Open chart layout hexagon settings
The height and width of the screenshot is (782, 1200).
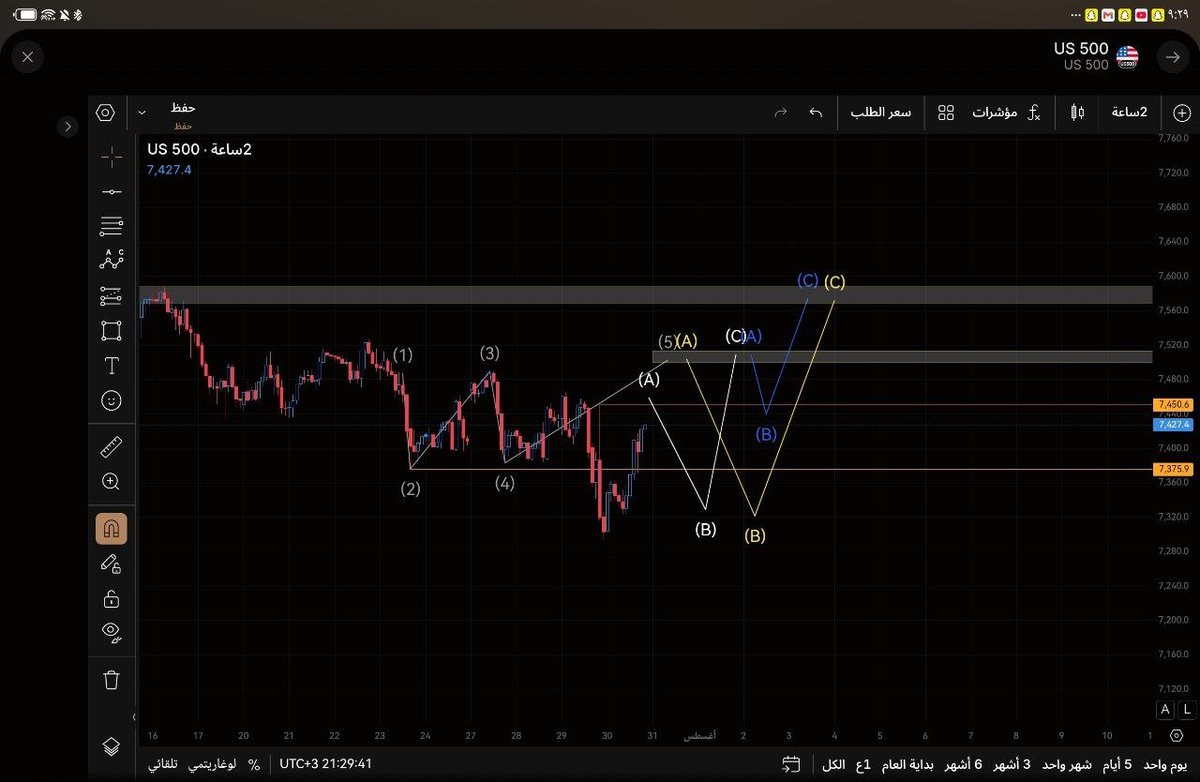105,112
